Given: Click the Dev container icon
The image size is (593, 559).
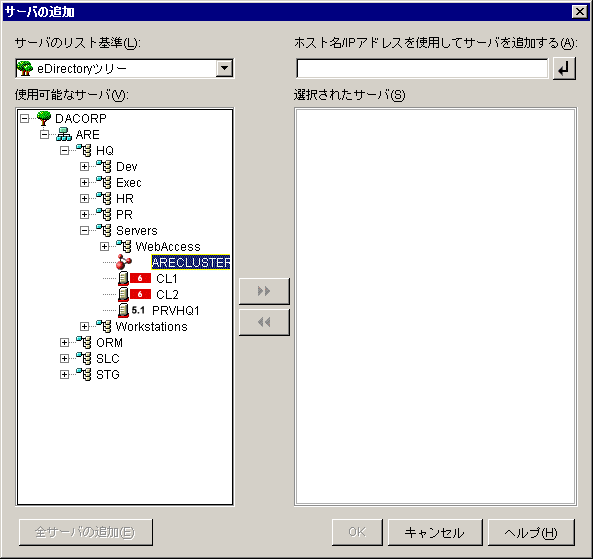Looking at the screenshot, I should pyautogui.click(x=104, y=166).
